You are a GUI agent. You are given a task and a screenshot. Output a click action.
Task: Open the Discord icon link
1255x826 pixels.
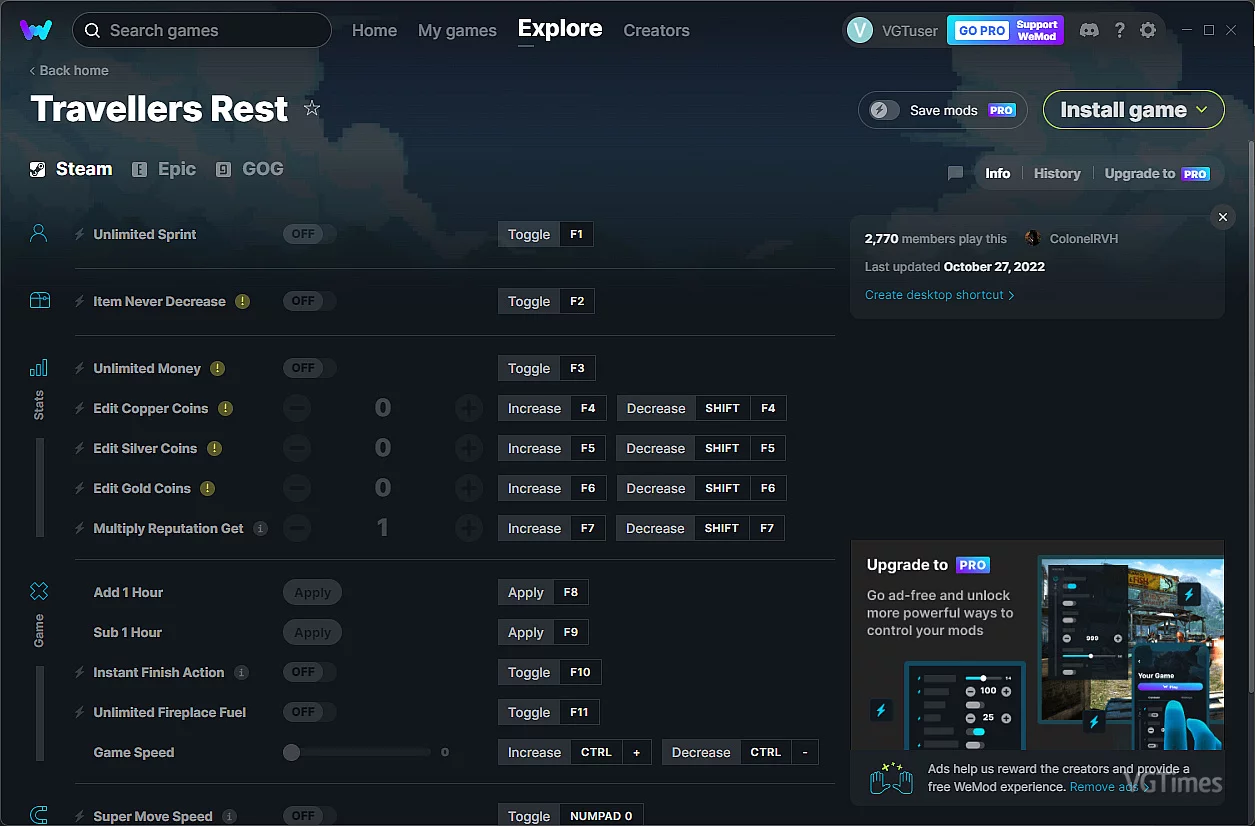[1089, 30]
